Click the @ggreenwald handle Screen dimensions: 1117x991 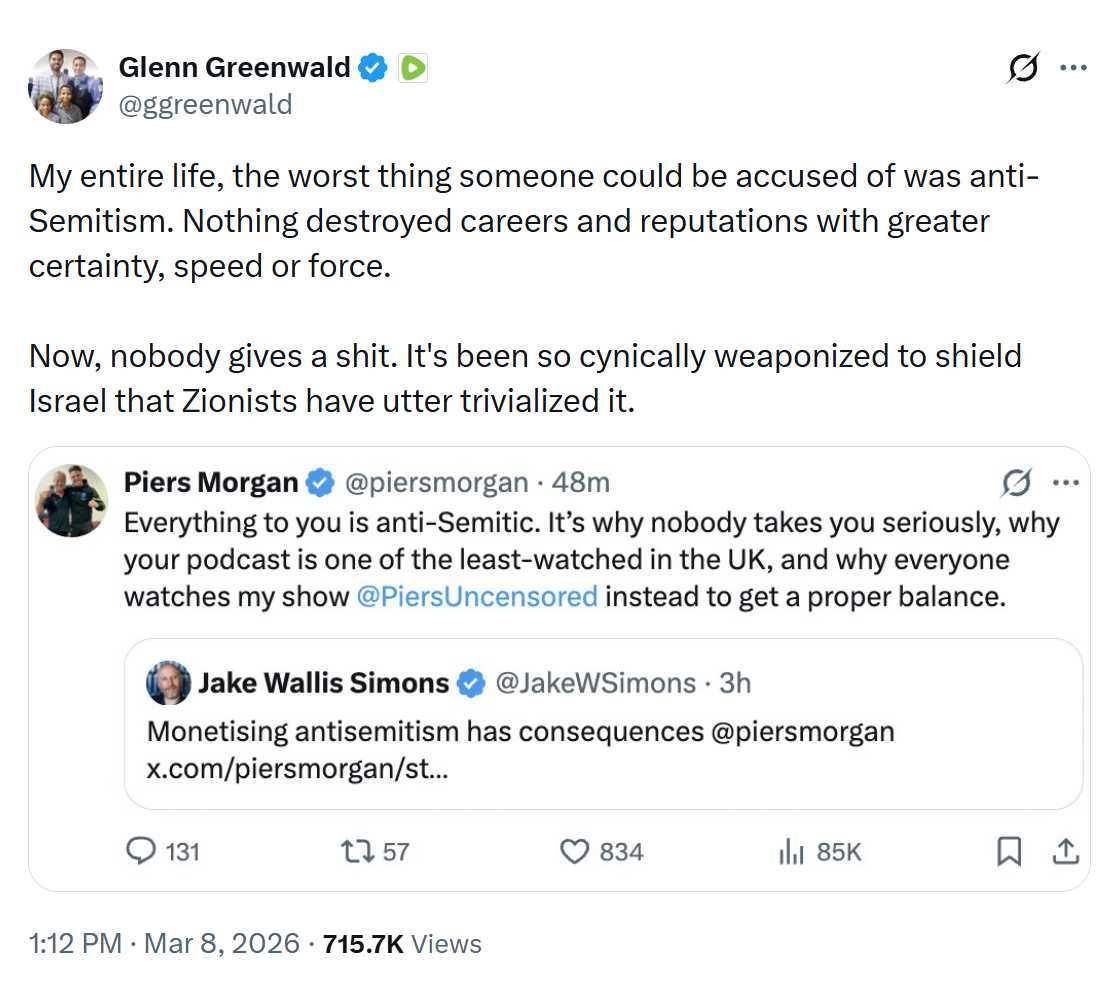pos(205,103)
